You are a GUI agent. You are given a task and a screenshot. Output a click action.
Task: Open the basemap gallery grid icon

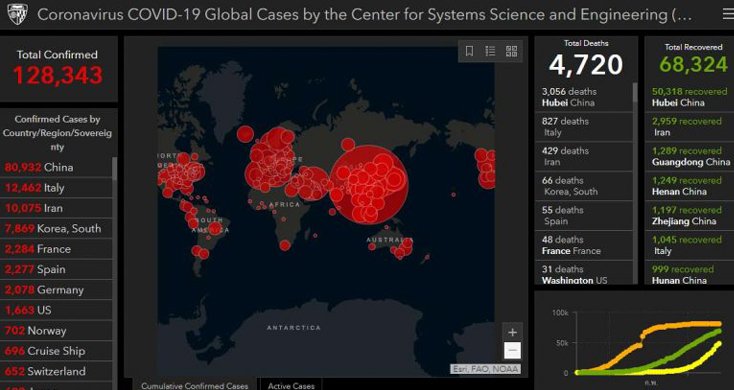(x=512, y=51)
